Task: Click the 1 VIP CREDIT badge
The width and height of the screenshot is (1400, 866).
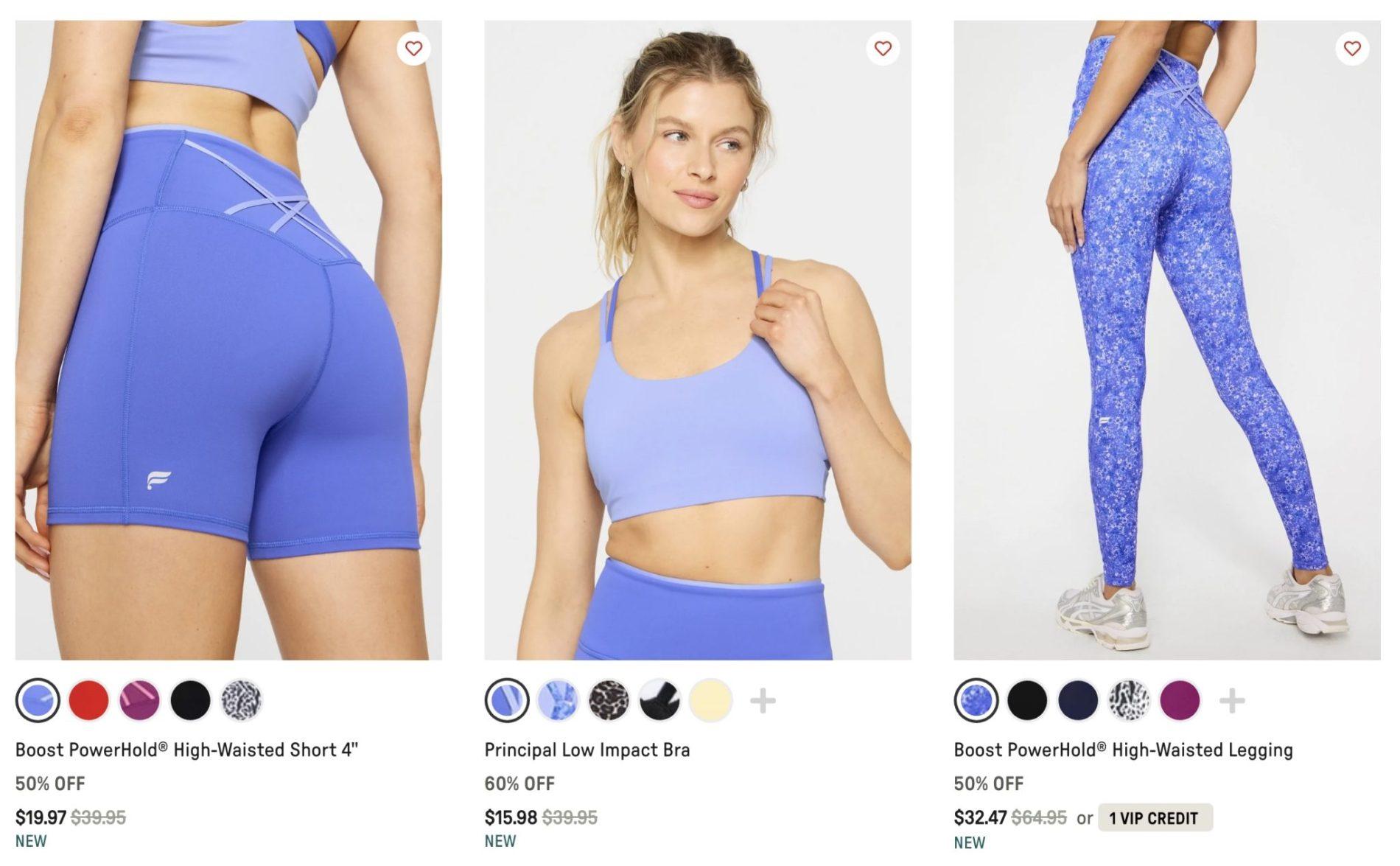Action: click(1154, 818)
